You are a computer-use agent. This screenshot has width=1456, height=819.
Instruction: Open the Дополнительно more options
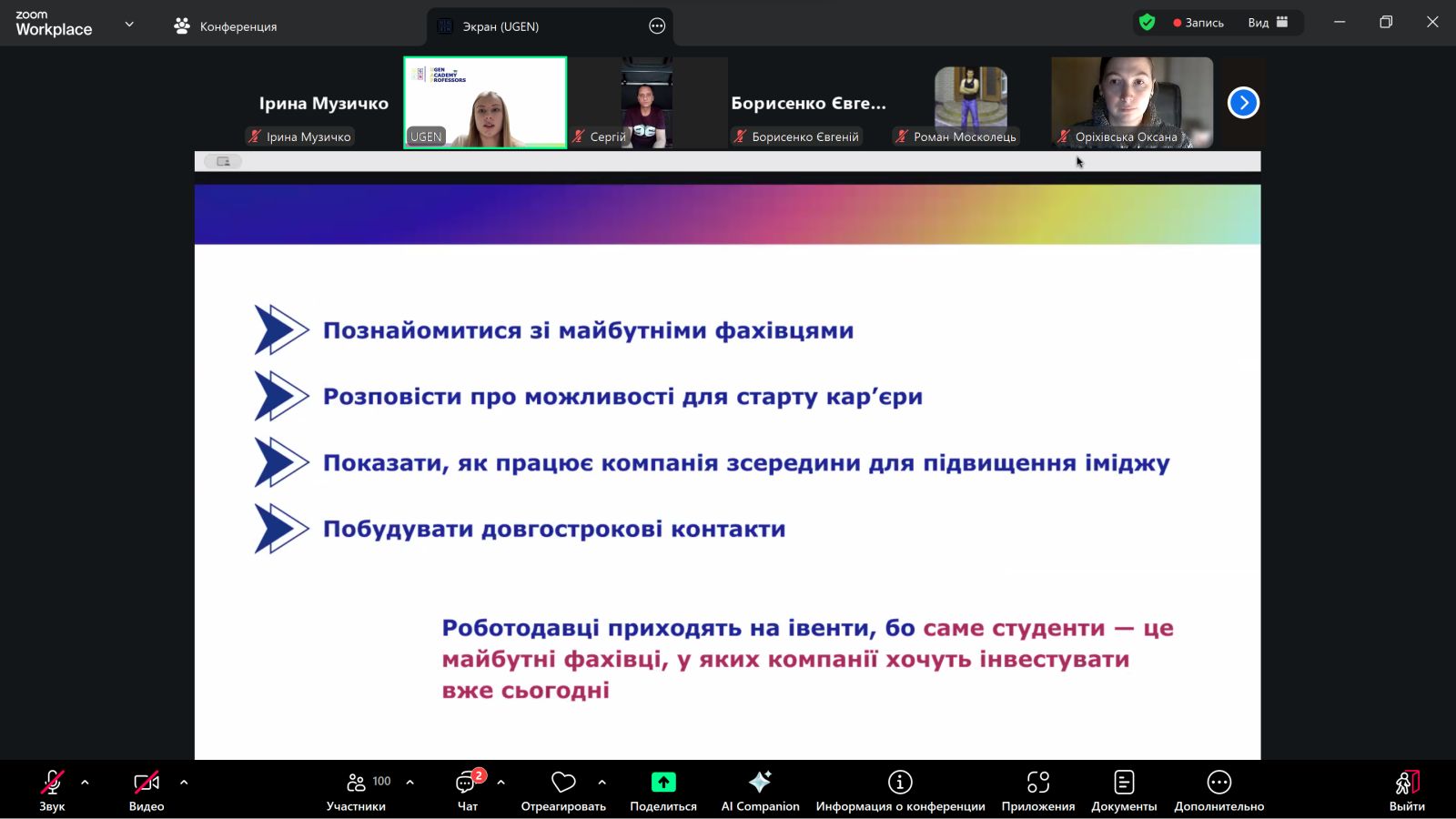[x=1218, y=790]
